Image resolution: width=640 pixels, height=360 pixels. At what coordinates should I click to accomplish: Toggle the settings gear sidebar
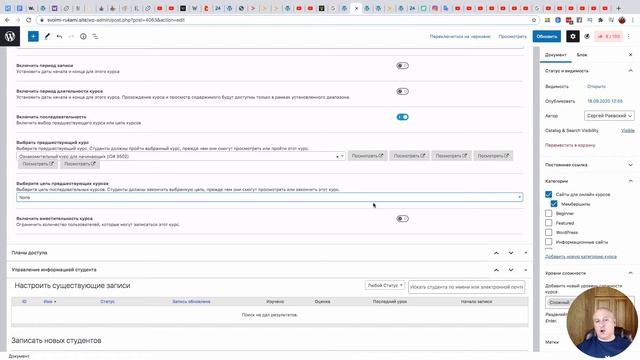[573, 36]
